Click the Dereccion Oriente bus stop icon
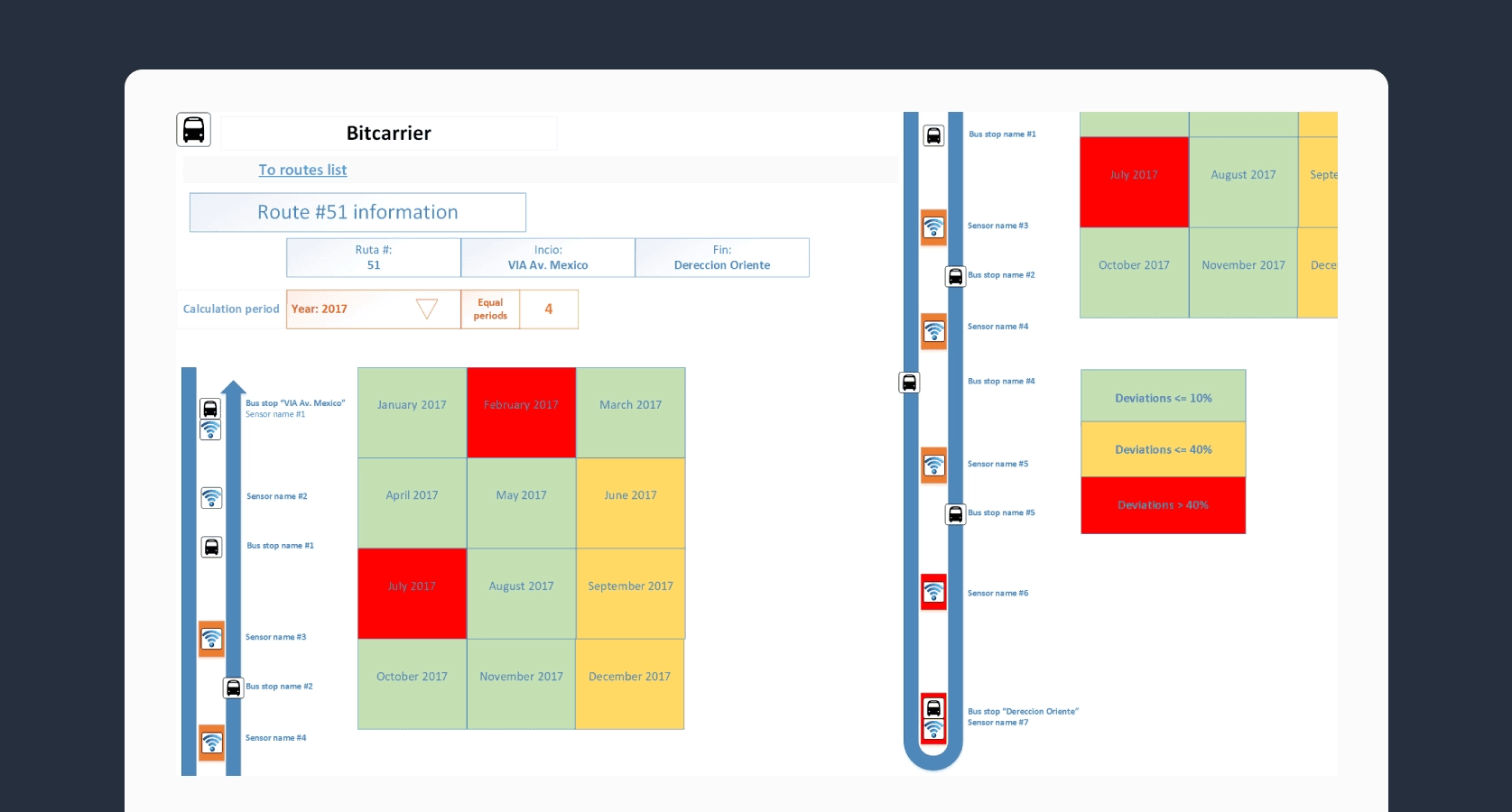 tap(933, 708)
